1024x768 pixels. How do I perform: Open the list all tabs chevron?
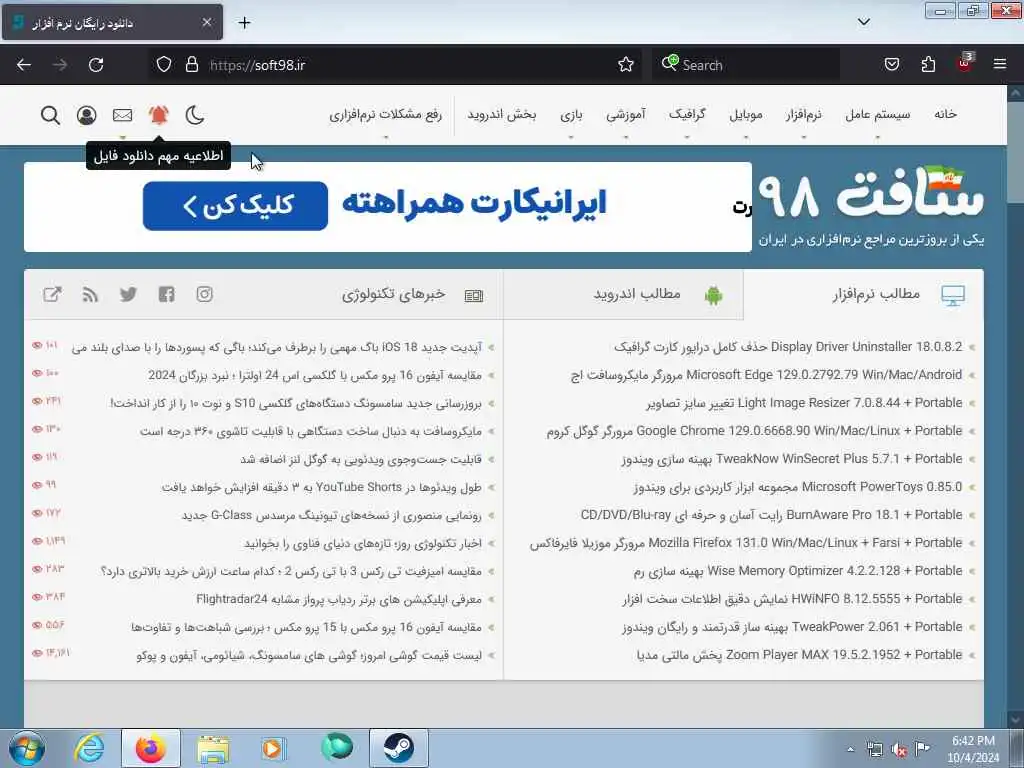(x=863, y=22)
